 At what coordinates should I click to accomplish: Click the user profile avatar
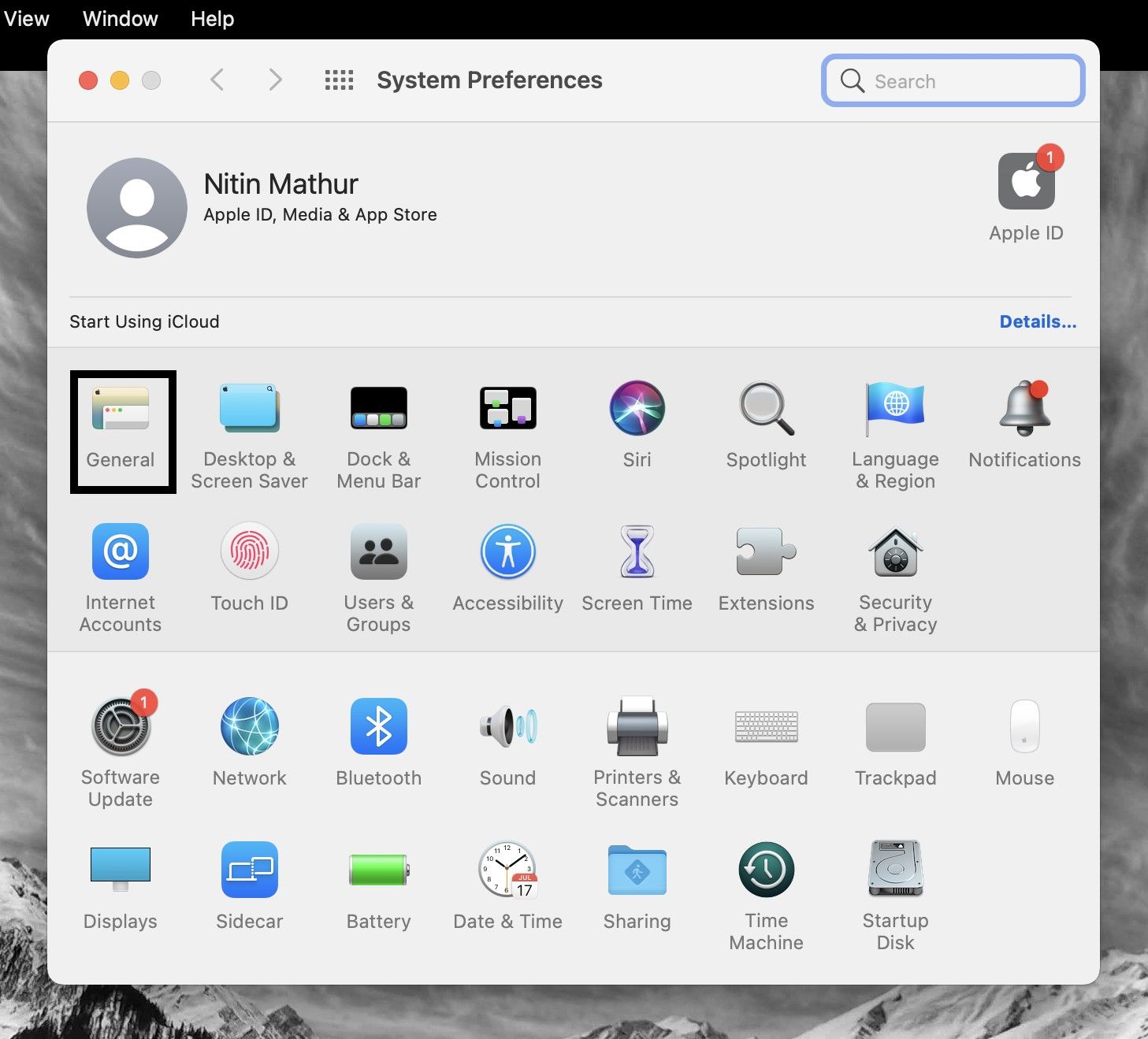pos(136,208)
